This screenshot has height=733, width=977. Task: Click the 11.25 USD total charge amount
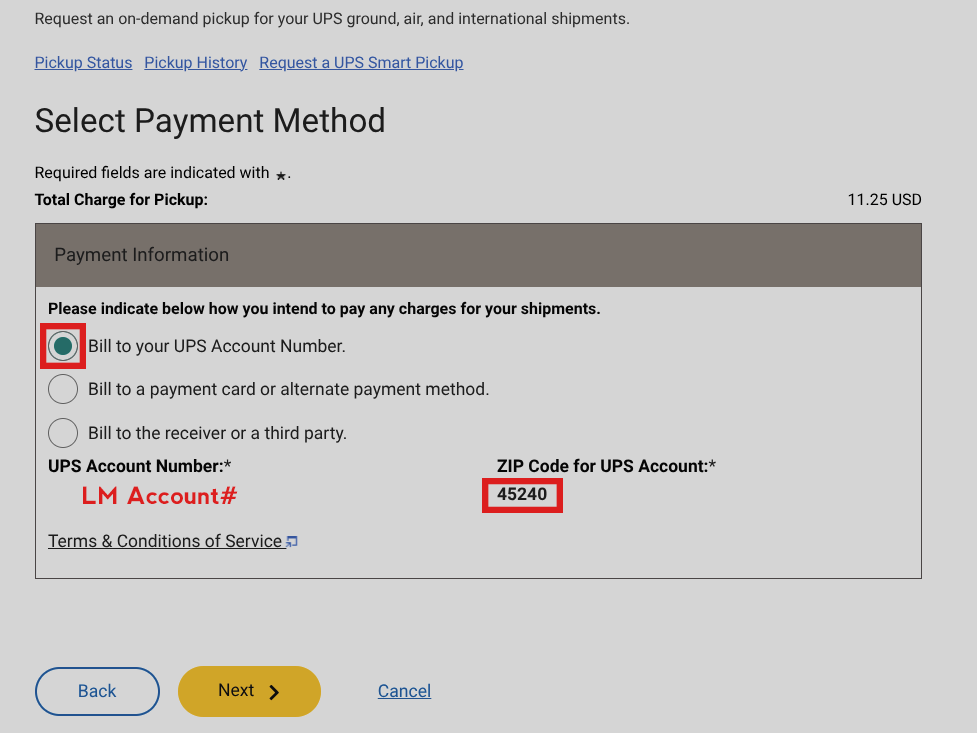[884, 199]
